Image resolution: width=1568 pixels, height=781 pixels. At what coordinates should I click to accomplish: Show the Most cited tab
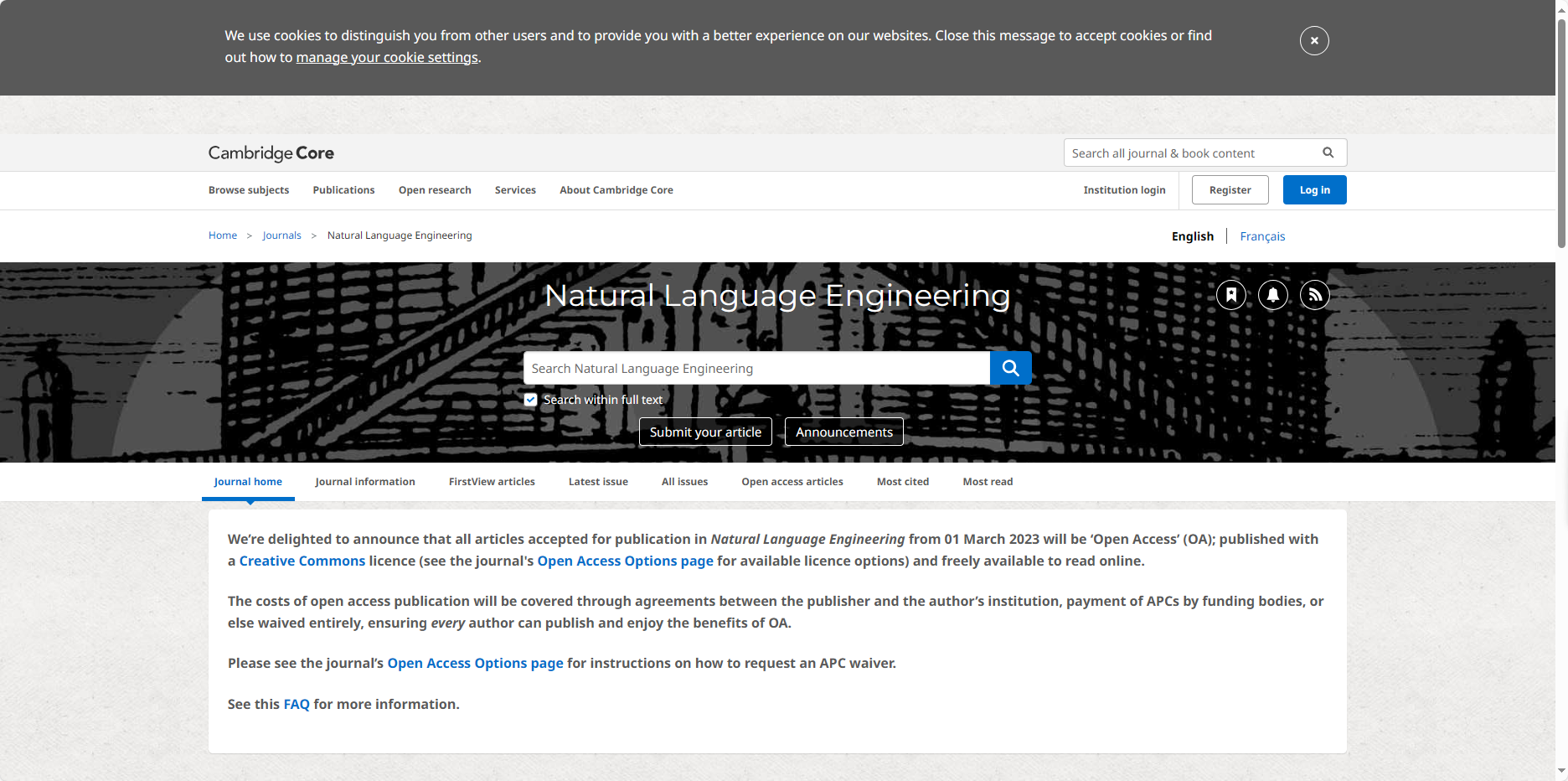(903, 482)
